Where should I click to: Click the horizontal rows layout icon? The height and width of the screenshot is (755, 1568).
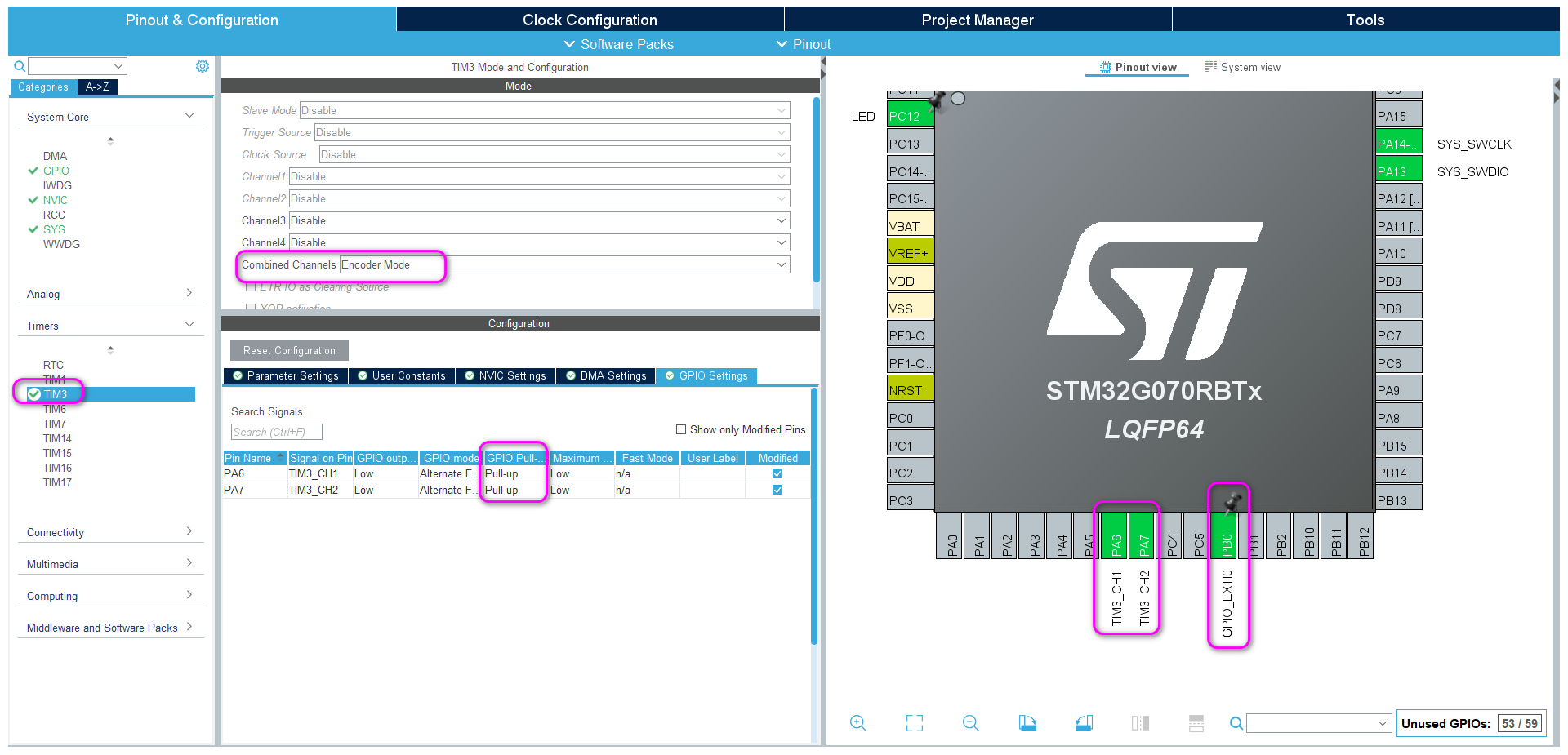(x=1196, y=723)
